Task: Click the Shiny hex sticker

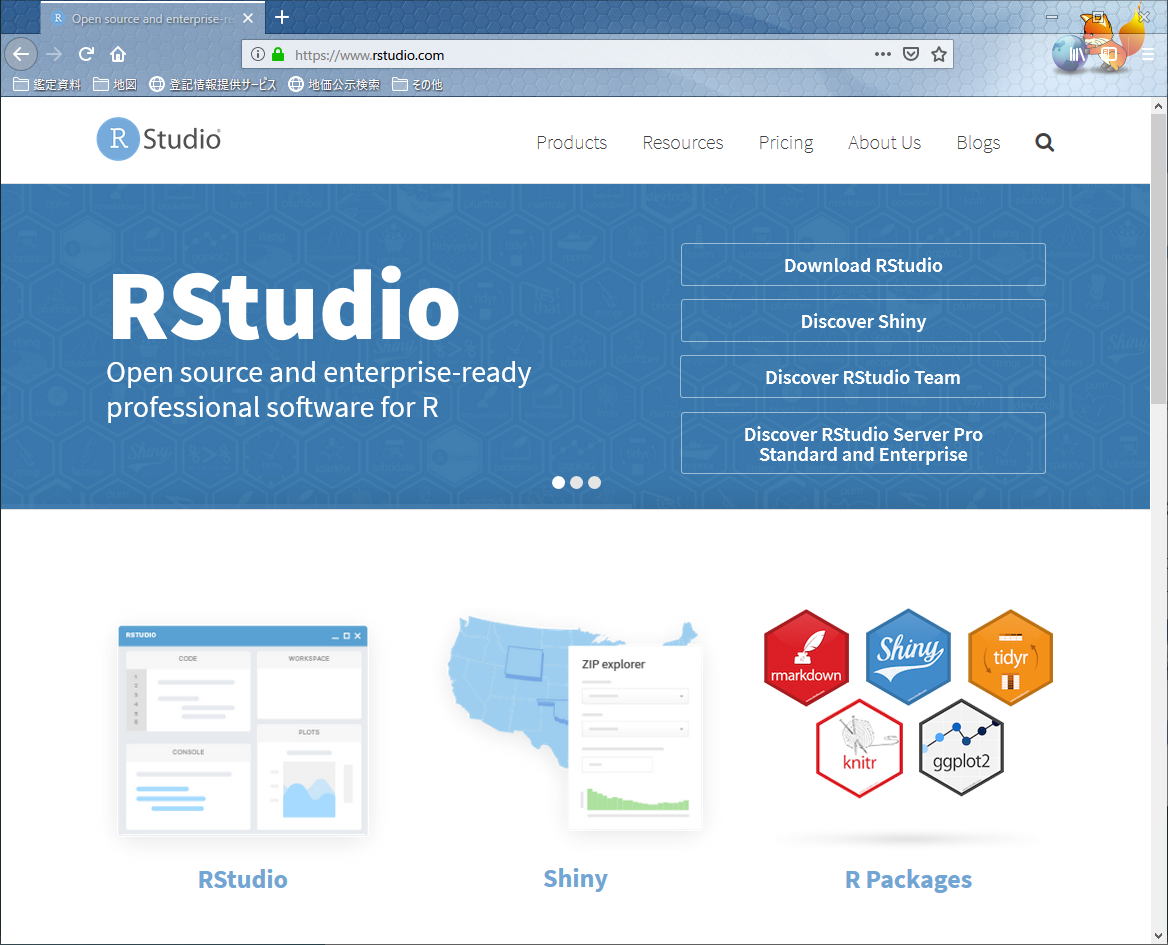Action: pos(908,657)
